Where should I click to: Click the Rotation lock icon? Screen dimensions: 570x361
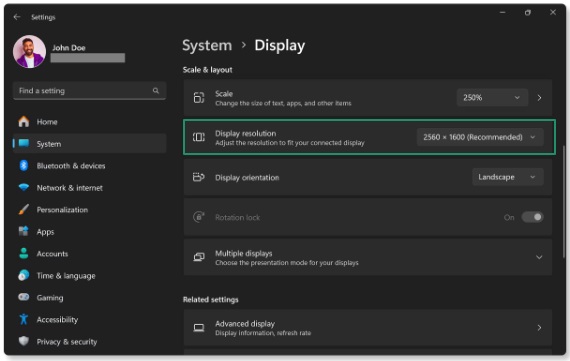(199, 217)
